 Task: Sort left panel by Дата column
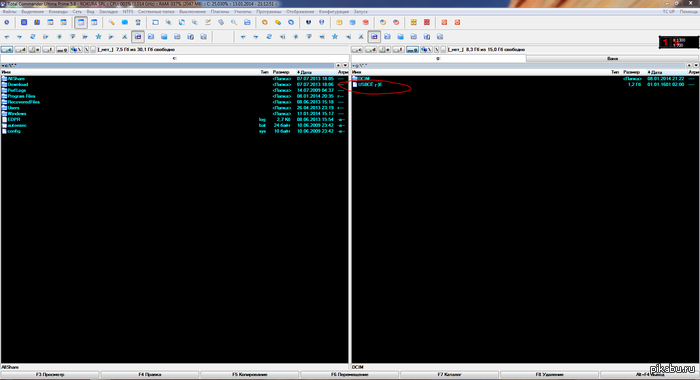316,72
